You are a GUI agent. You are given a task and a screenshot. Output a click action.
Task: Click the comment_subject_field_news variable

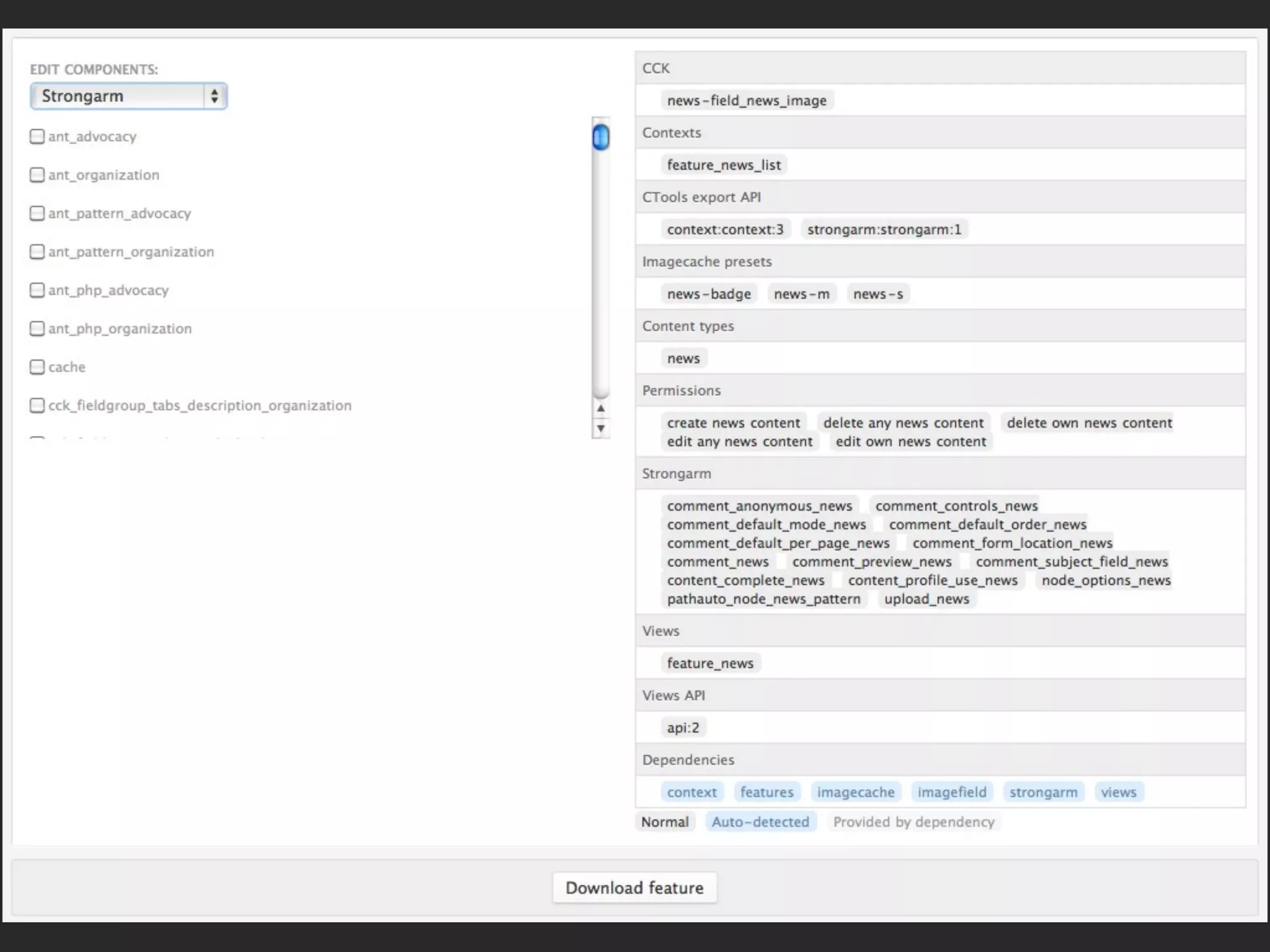[1072, 562]
